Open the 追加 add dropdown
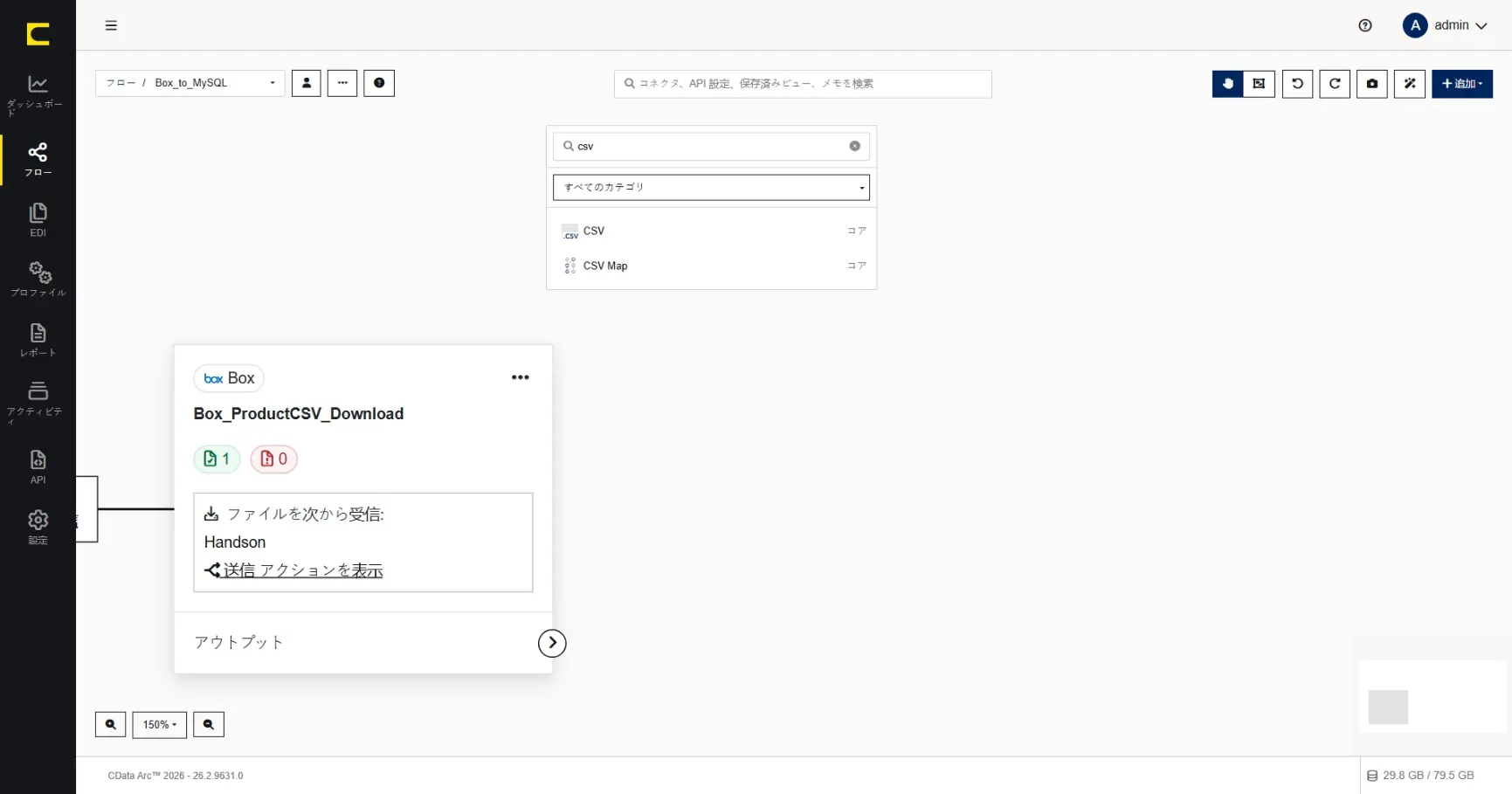This screenshot has width=1512, height=794. (x=1462, y=84)
